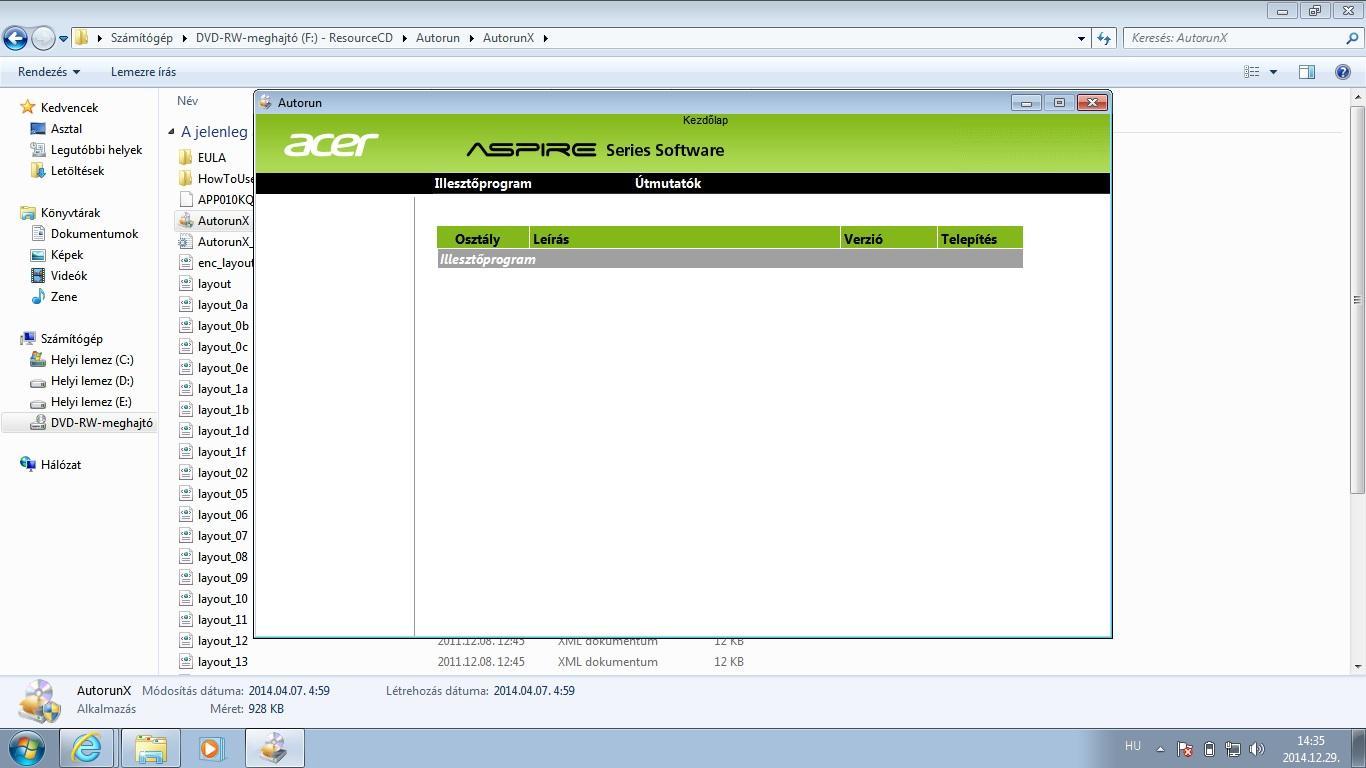Click the Explorer vertical scrollbar

(x=1357, y=299)
